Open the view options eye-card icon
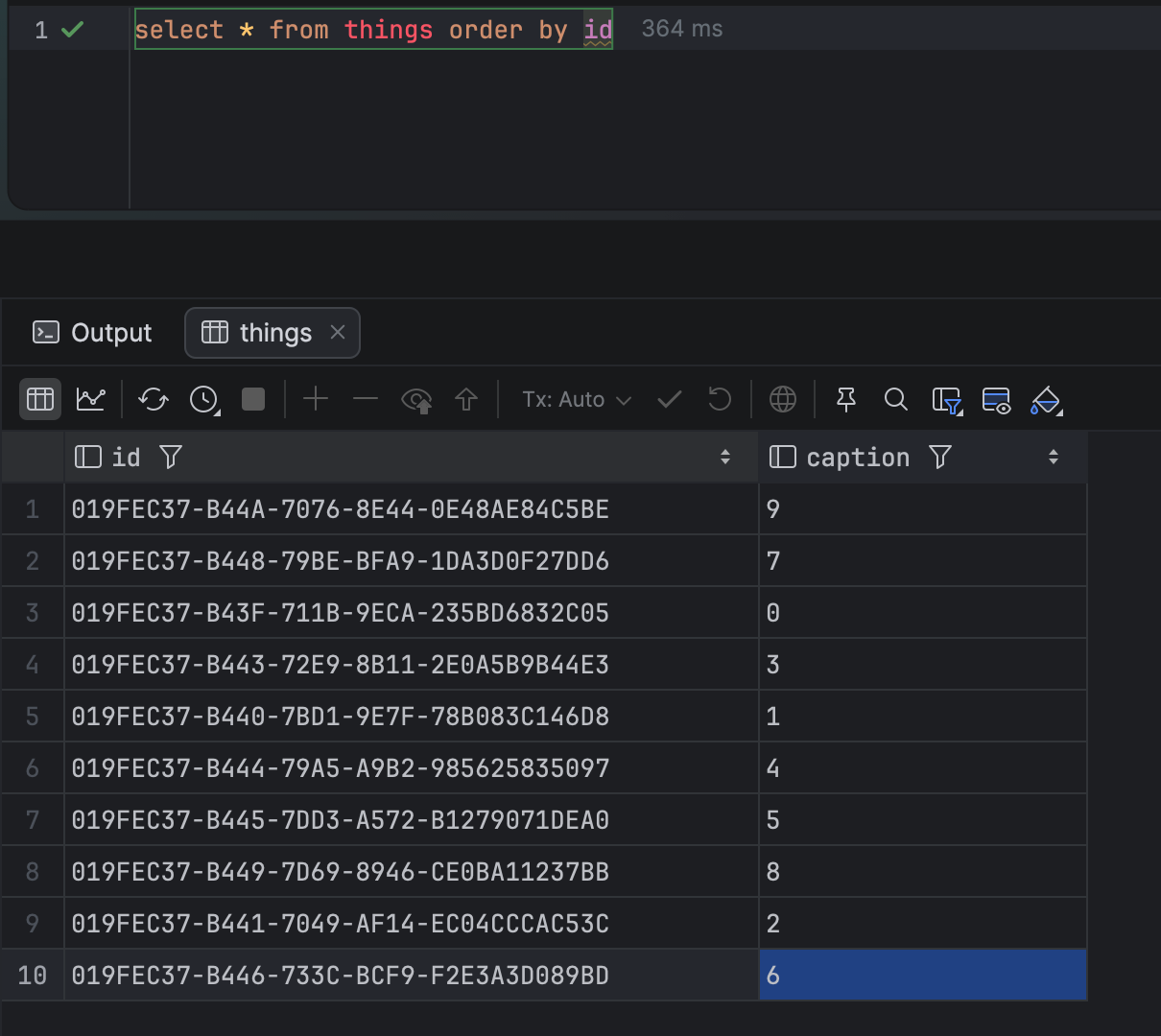This screenshot has height=1036, width=1161. click(x=997, y=400)
